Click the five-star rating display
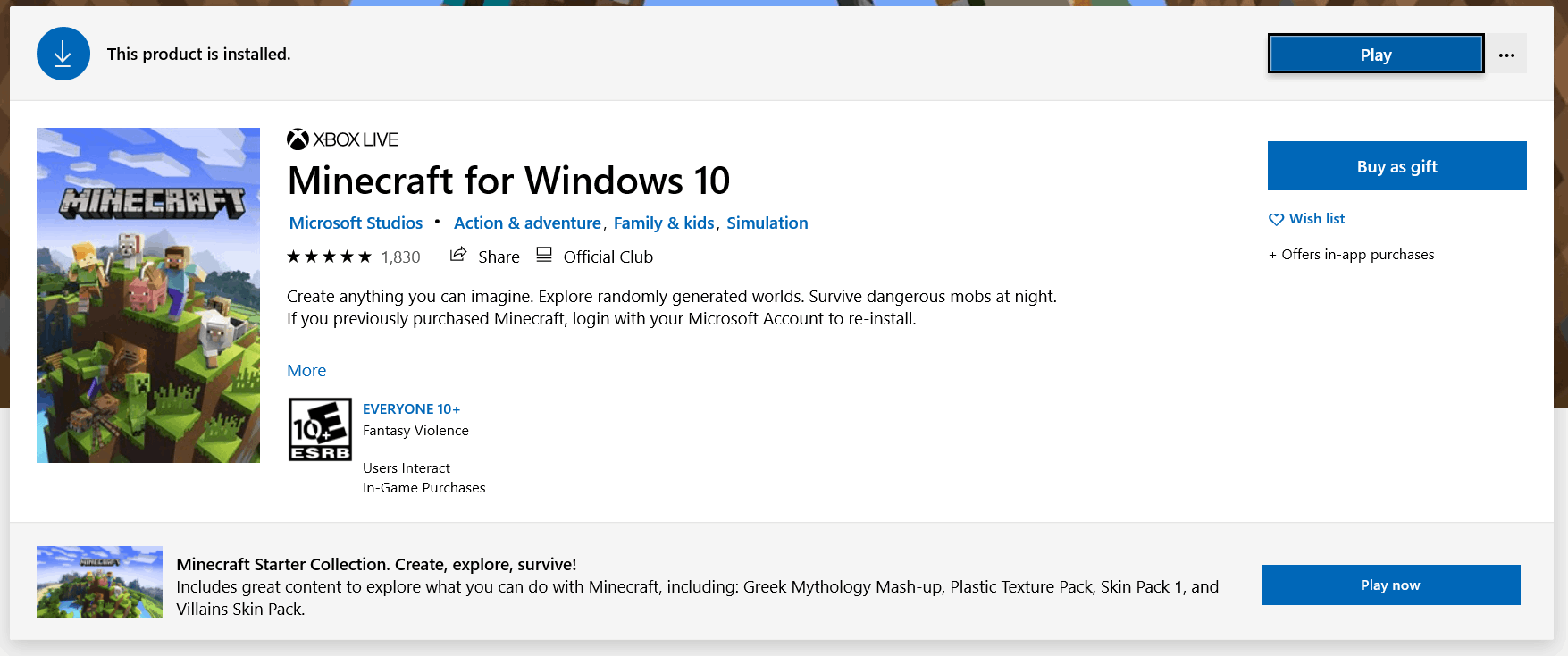 (329, 257)
